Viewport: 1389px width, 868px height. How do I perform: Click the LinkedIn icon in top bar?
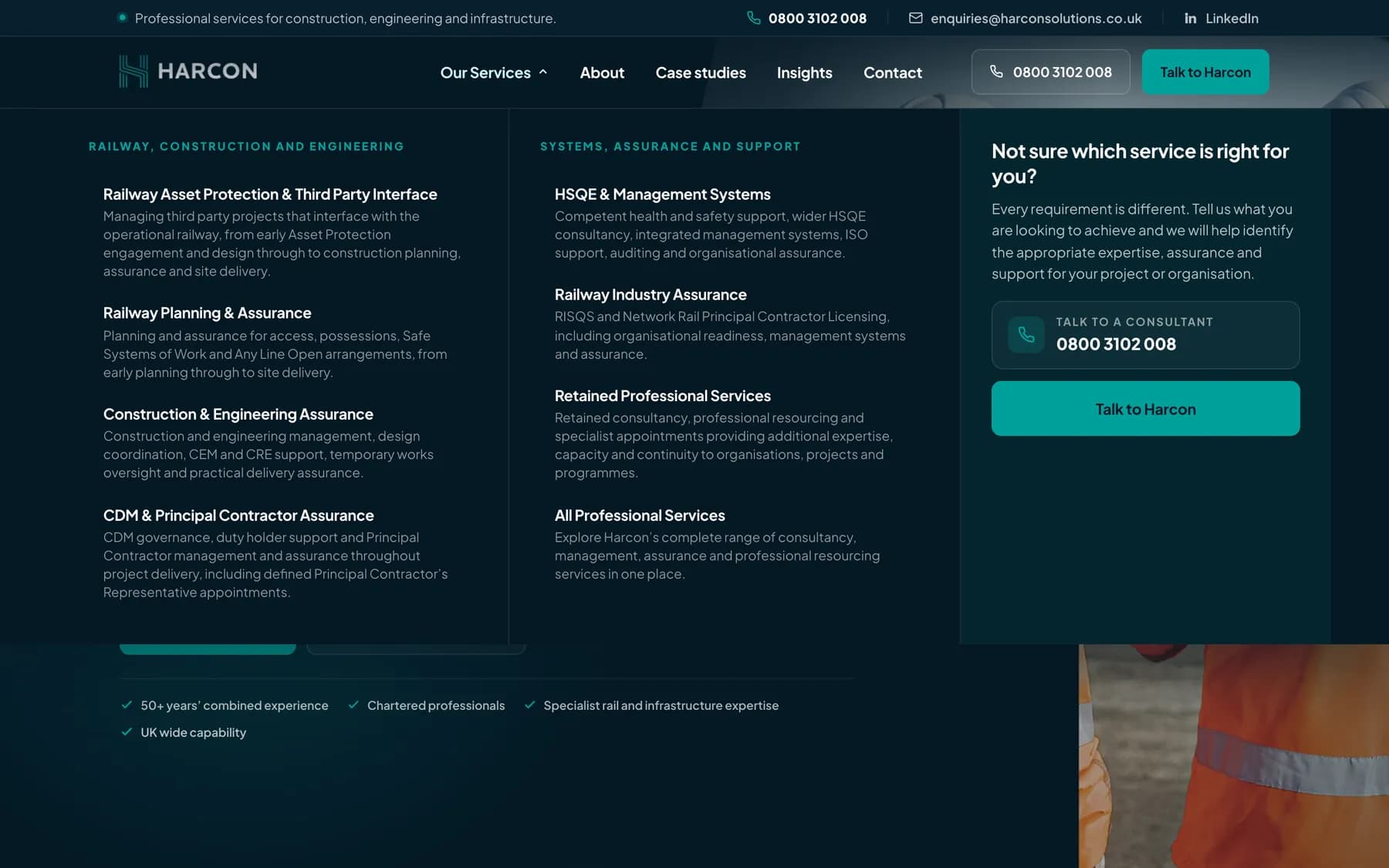[x=1191, y=18]
